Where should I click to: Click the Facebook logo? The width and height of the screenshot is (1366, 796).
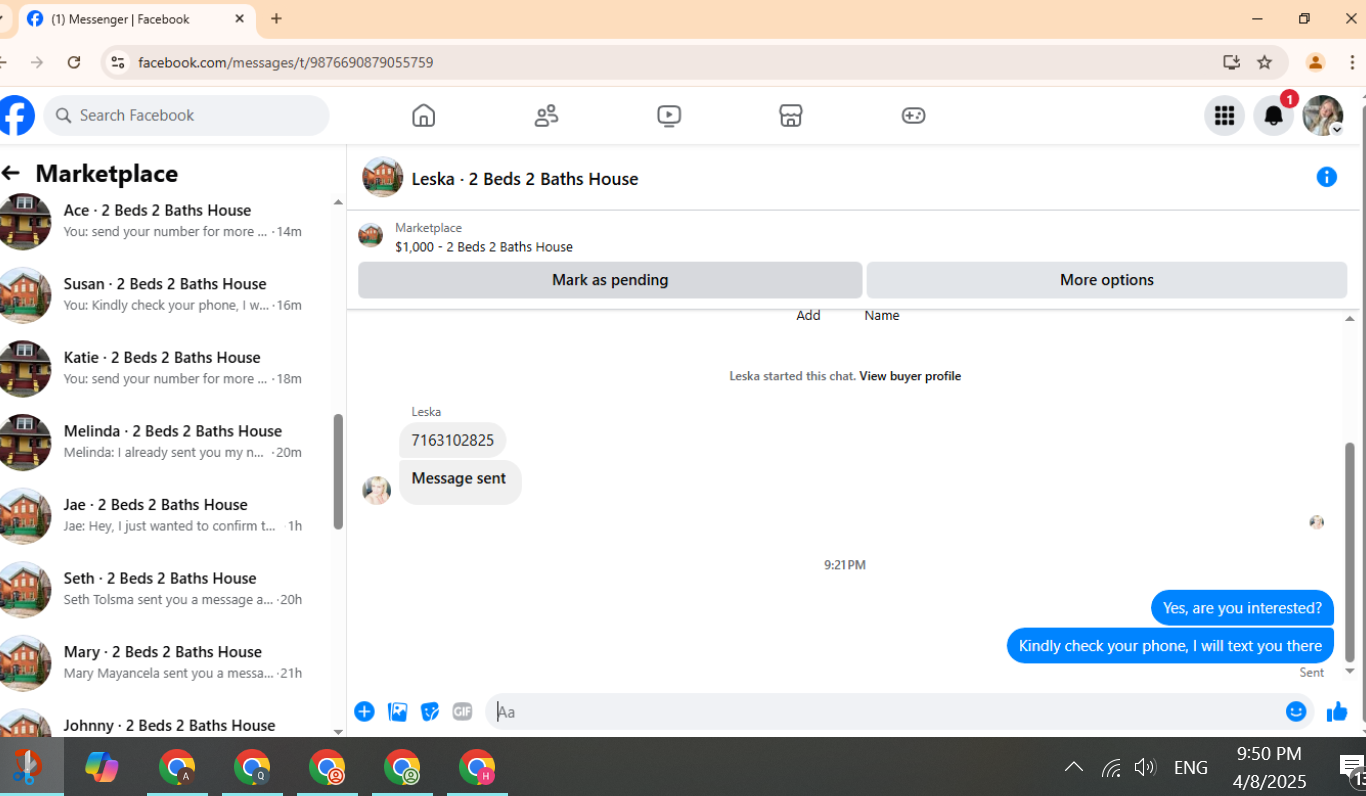tap(16, 116)
